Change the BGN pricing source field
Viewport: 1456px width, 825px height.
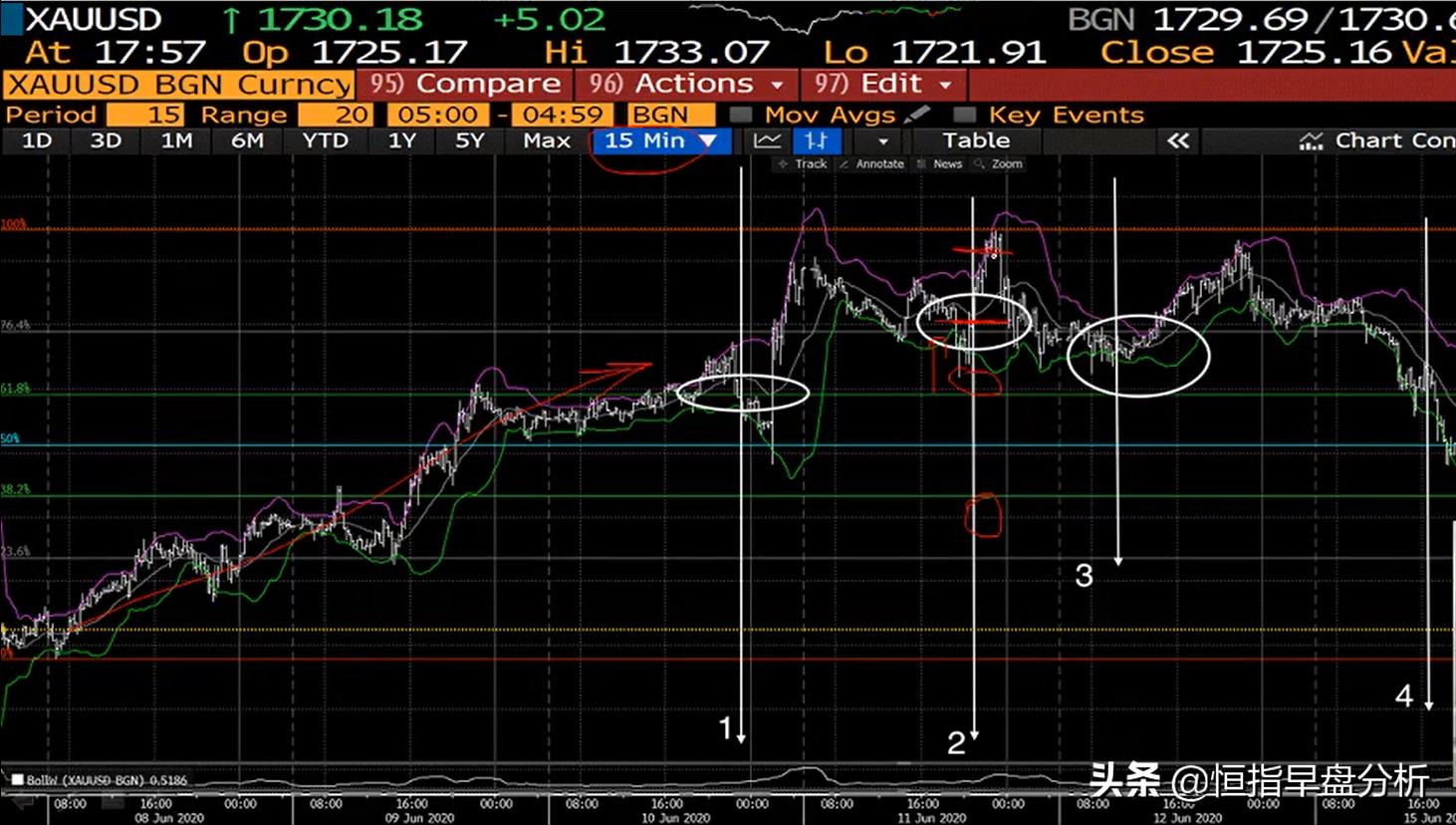coord(671,115)
